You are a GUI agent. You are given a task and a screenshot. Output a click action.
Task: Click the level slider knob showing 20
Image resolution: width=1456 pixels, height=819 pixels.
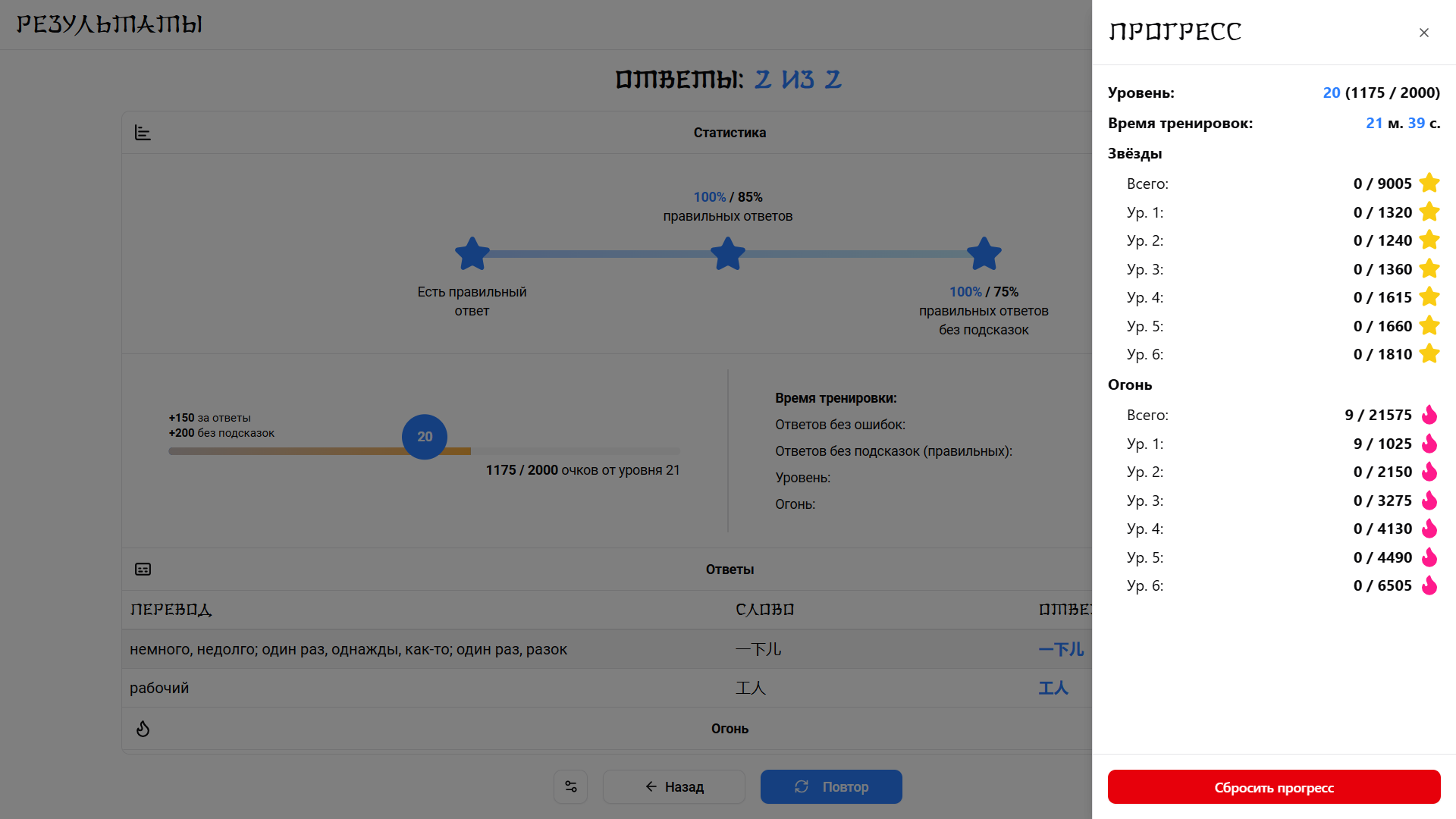(x=424, y=437)
